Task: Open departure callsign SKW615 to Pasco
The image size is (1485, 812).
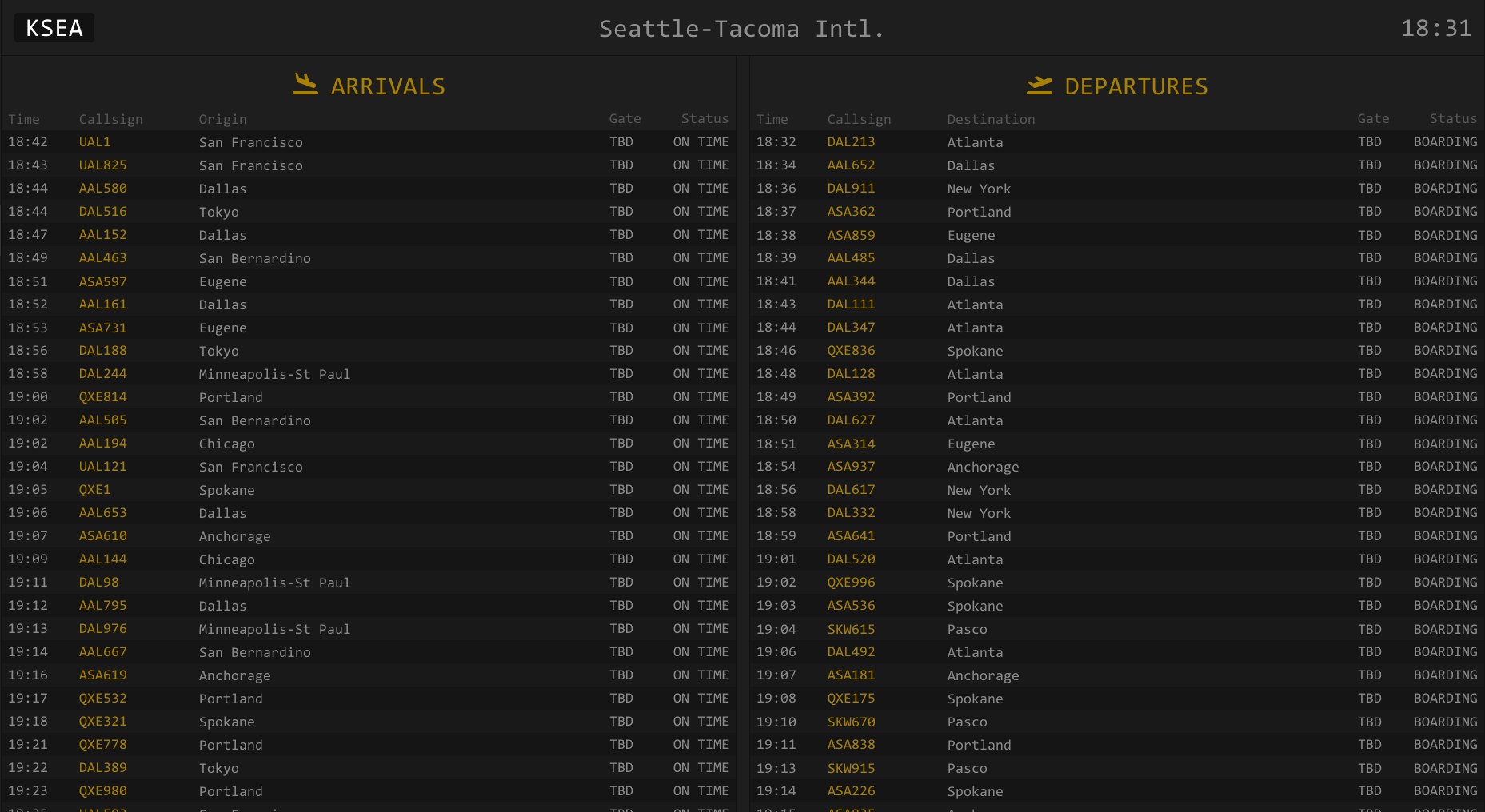Action: click(851, 630)
